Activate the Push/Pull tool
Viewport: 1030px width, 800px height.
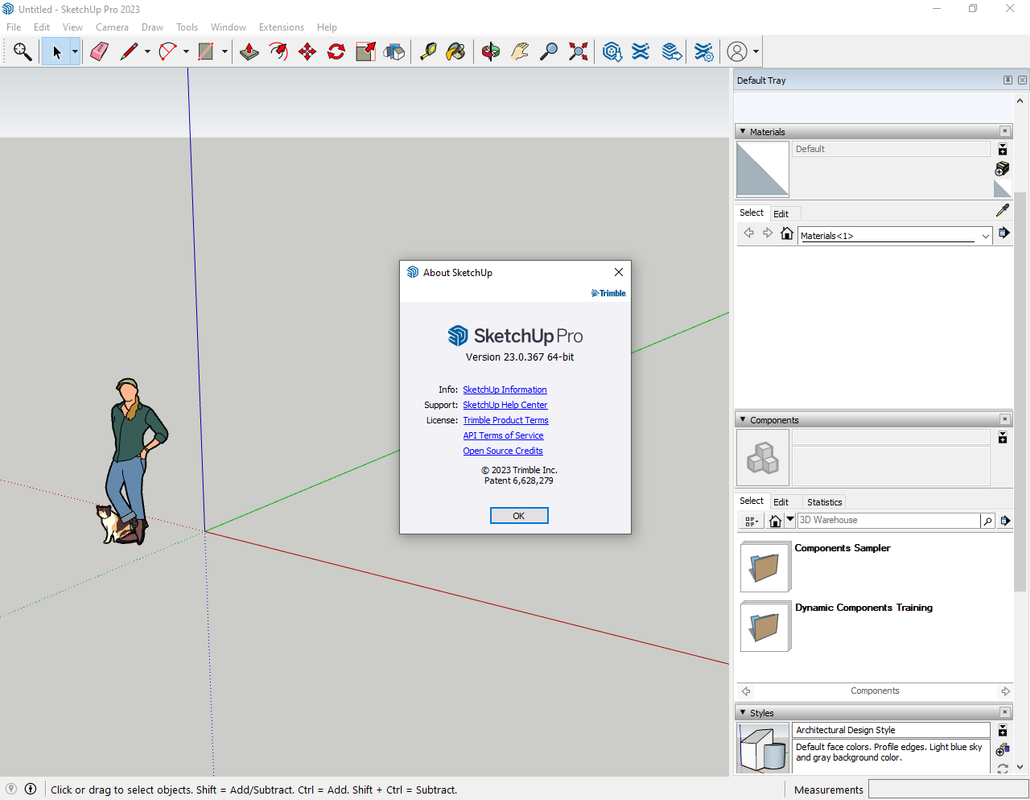pyautogui.click(x=249, y=52)
